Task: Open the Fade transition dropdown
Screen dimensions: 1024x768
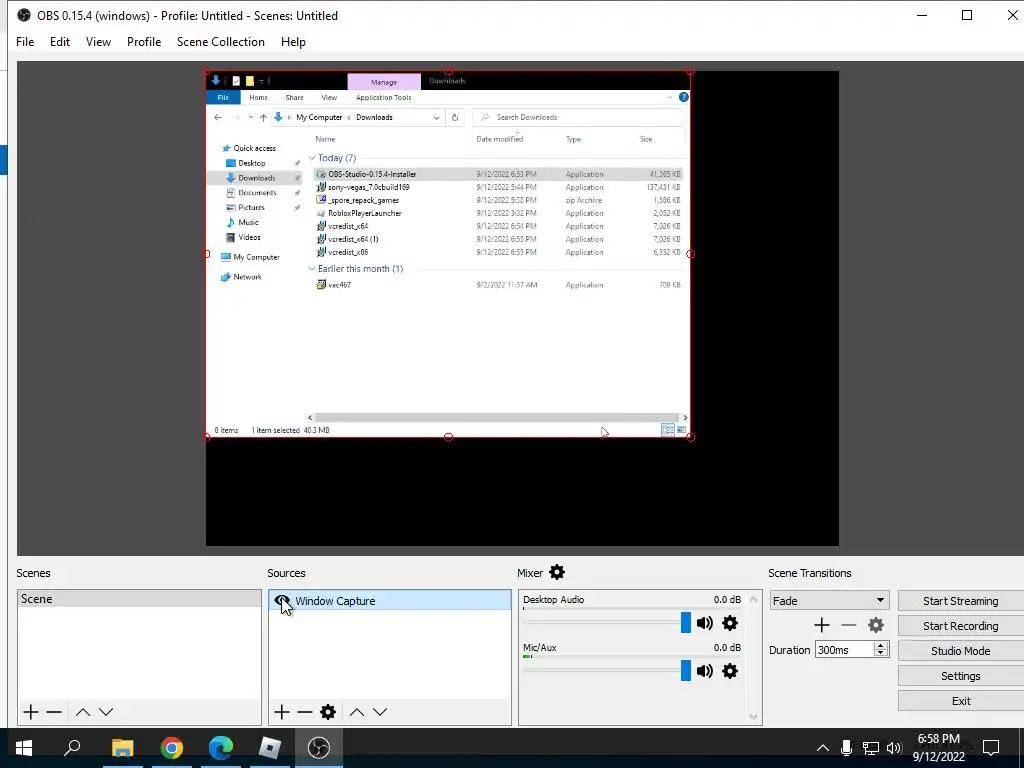Action: point(829,600)
